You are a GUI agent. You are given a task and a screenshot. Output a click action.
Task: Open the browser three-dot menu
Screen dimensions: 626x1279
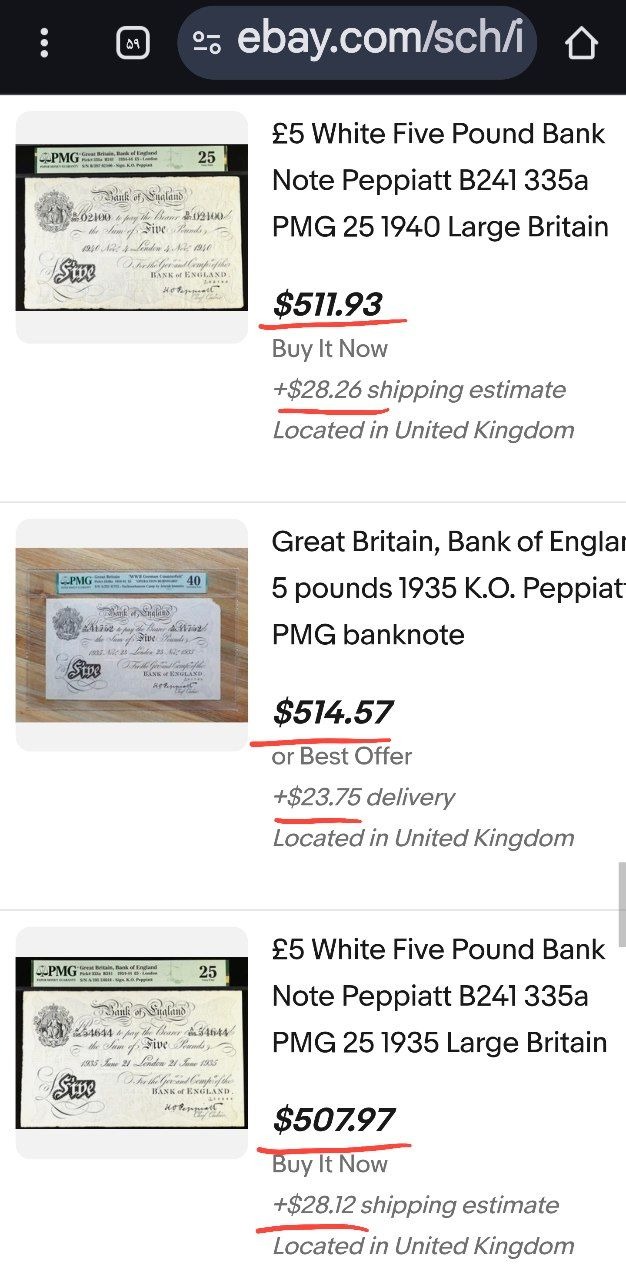(x=44, y=43)
